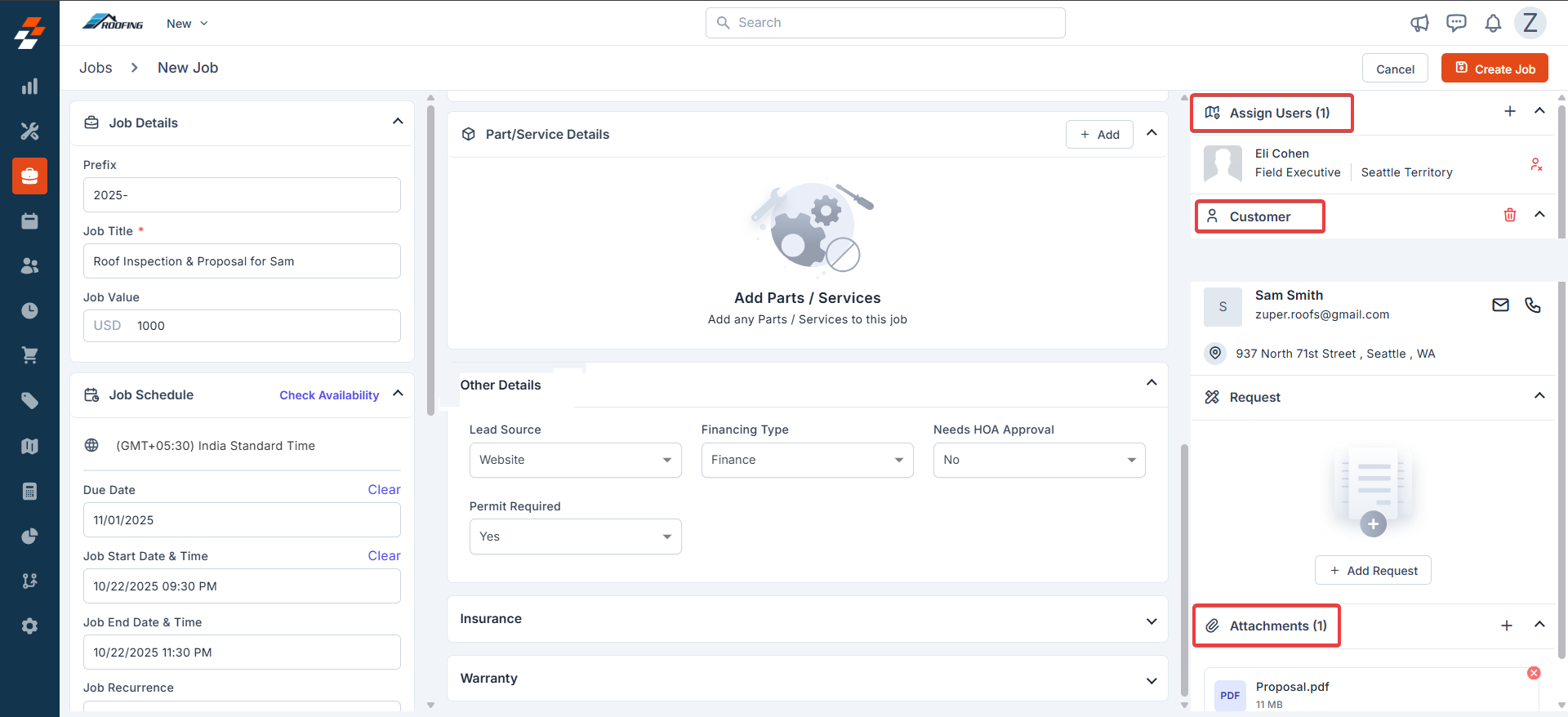Open the user profile avatar Z
This screenshot has height=717, width=1568.
coord(1530,23)
